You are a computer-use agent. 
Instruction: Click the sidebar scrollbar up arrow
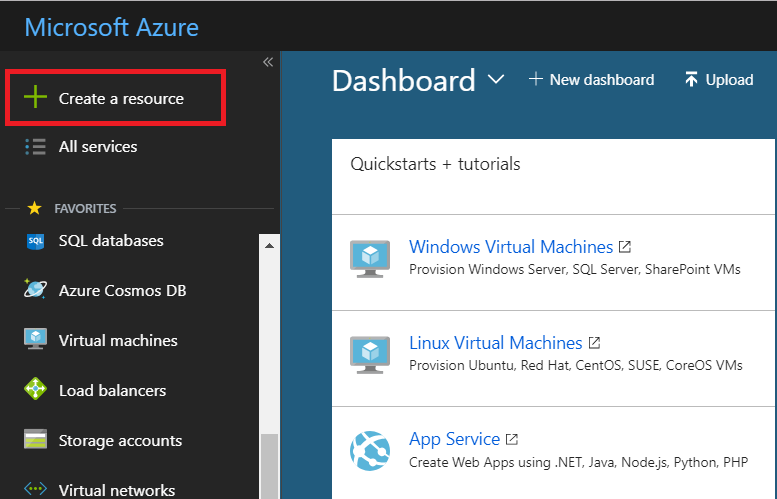tap(269, 245)
